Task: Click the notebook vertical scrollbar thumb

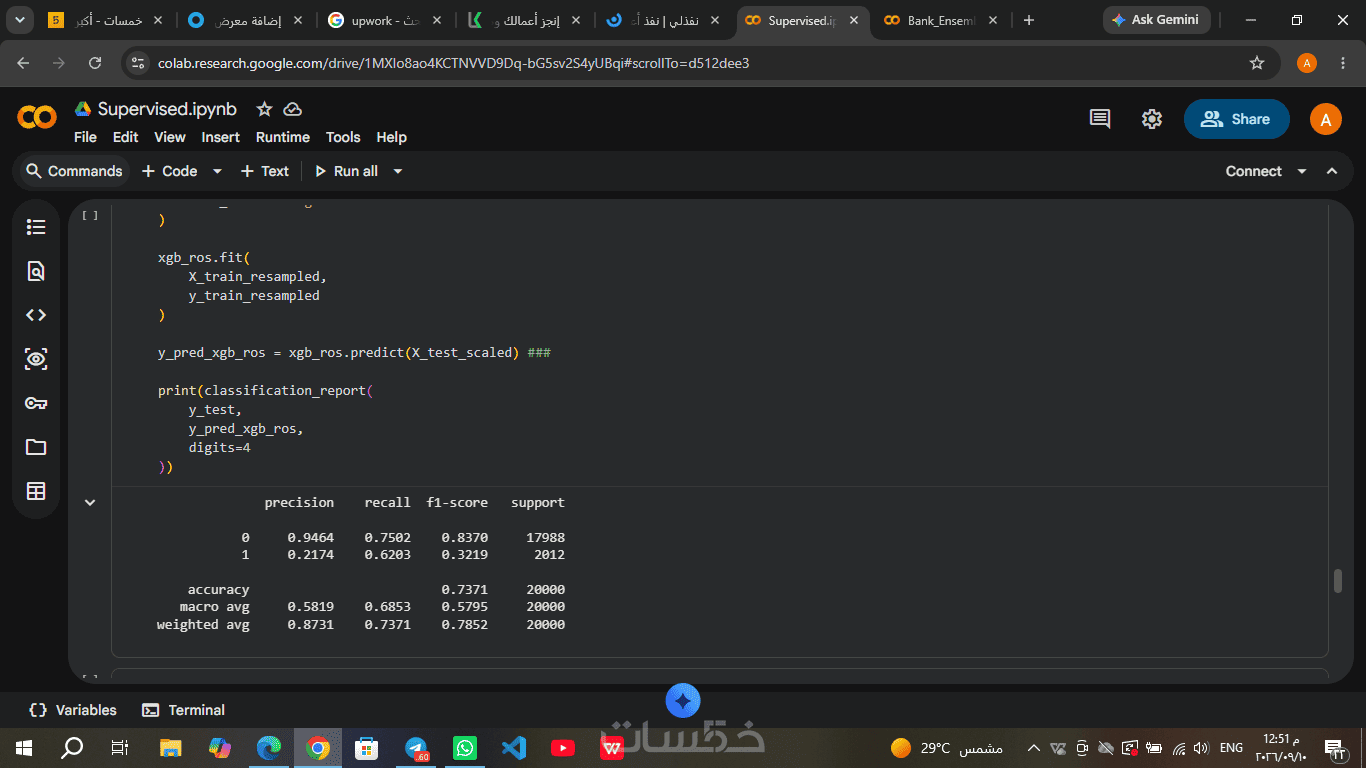Action: tap(1338, 581)
